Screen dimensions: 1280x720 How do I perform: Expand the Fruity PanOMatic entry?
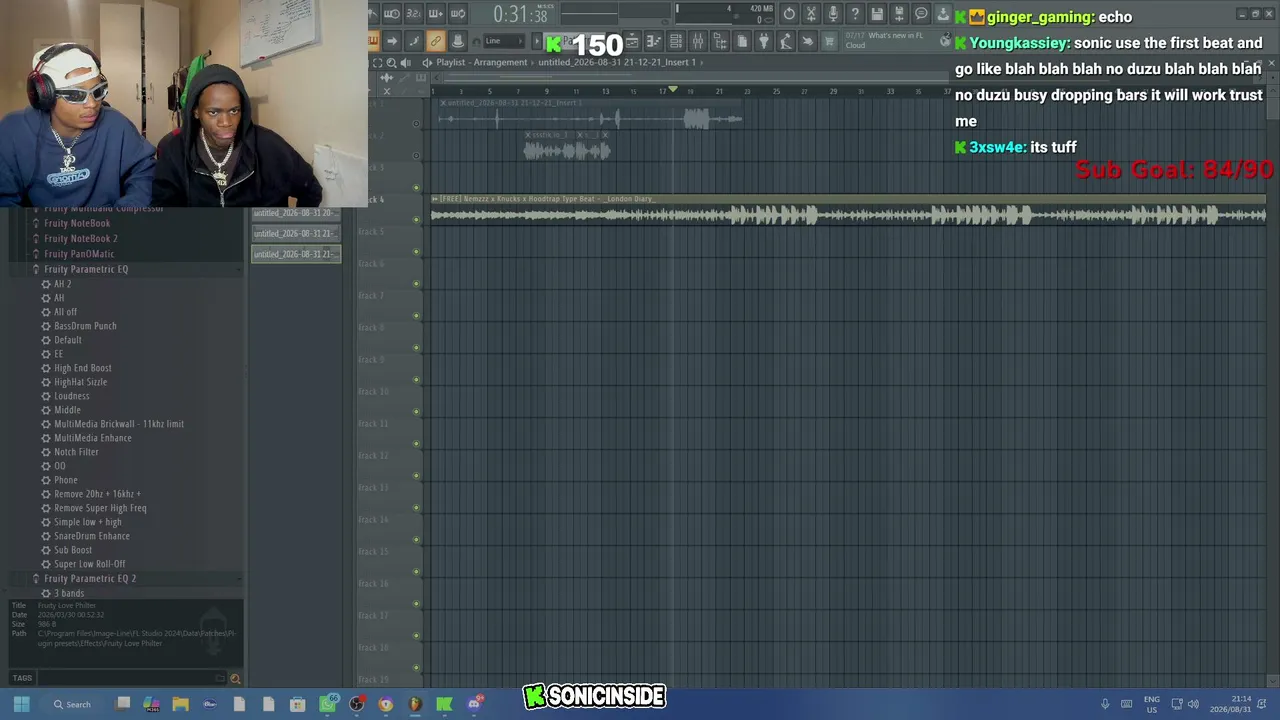click(x=78, y=254)
